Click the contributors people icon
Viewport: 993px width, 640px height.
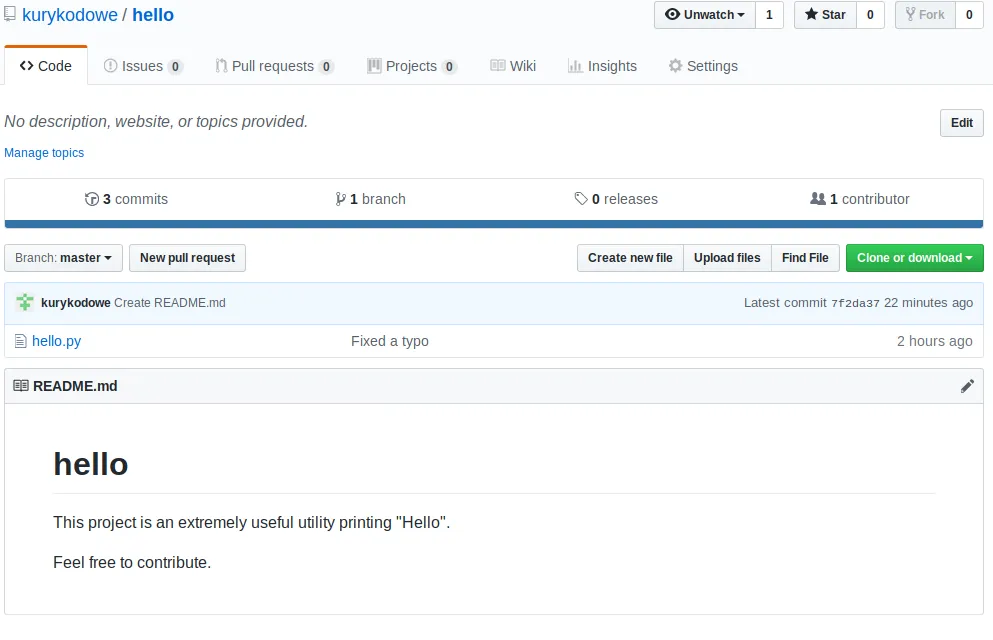818,199
